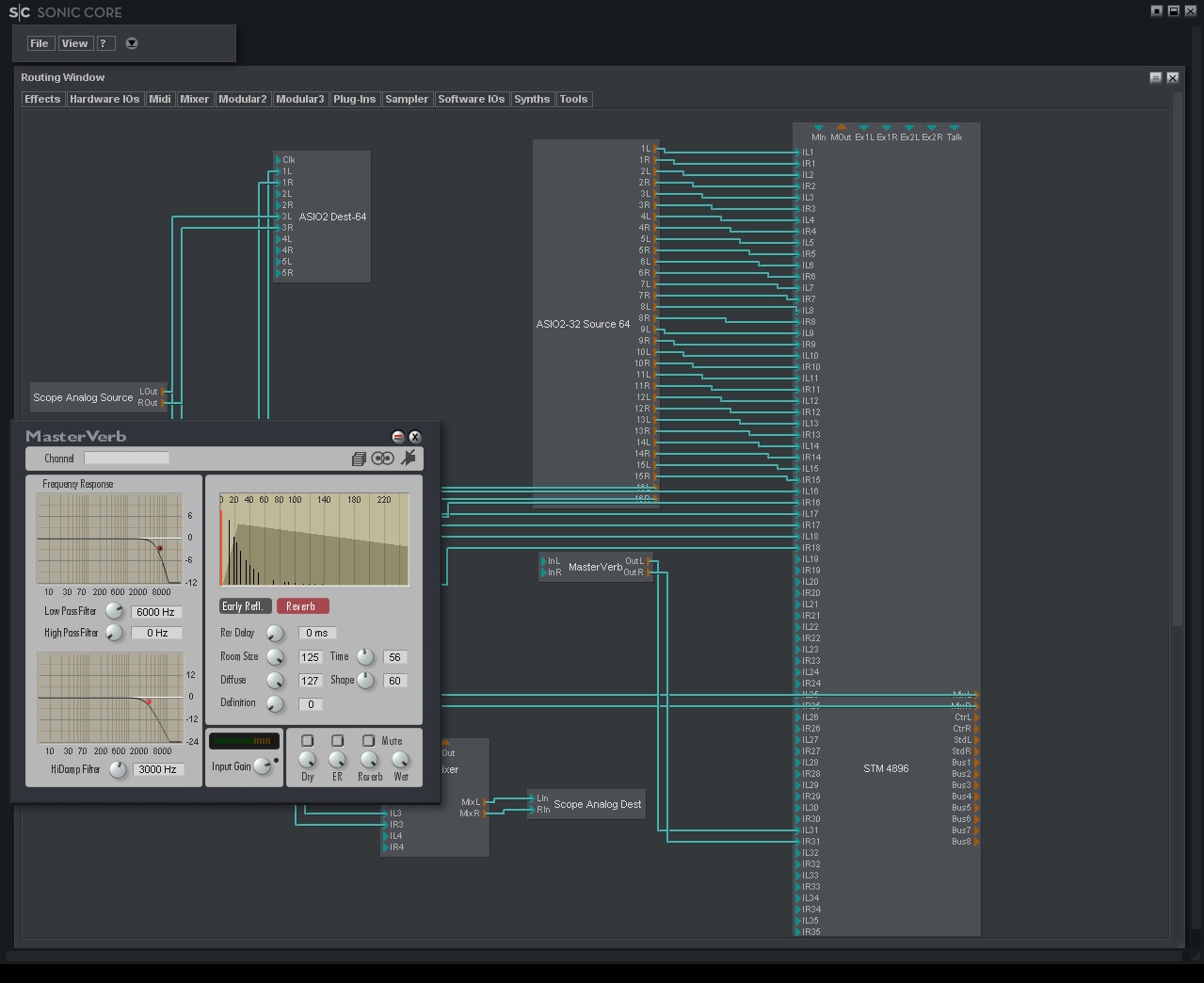The image size is (1204, 983).
Task: Click the Low Pass Filter frequency field
Action: coord(155,612)
